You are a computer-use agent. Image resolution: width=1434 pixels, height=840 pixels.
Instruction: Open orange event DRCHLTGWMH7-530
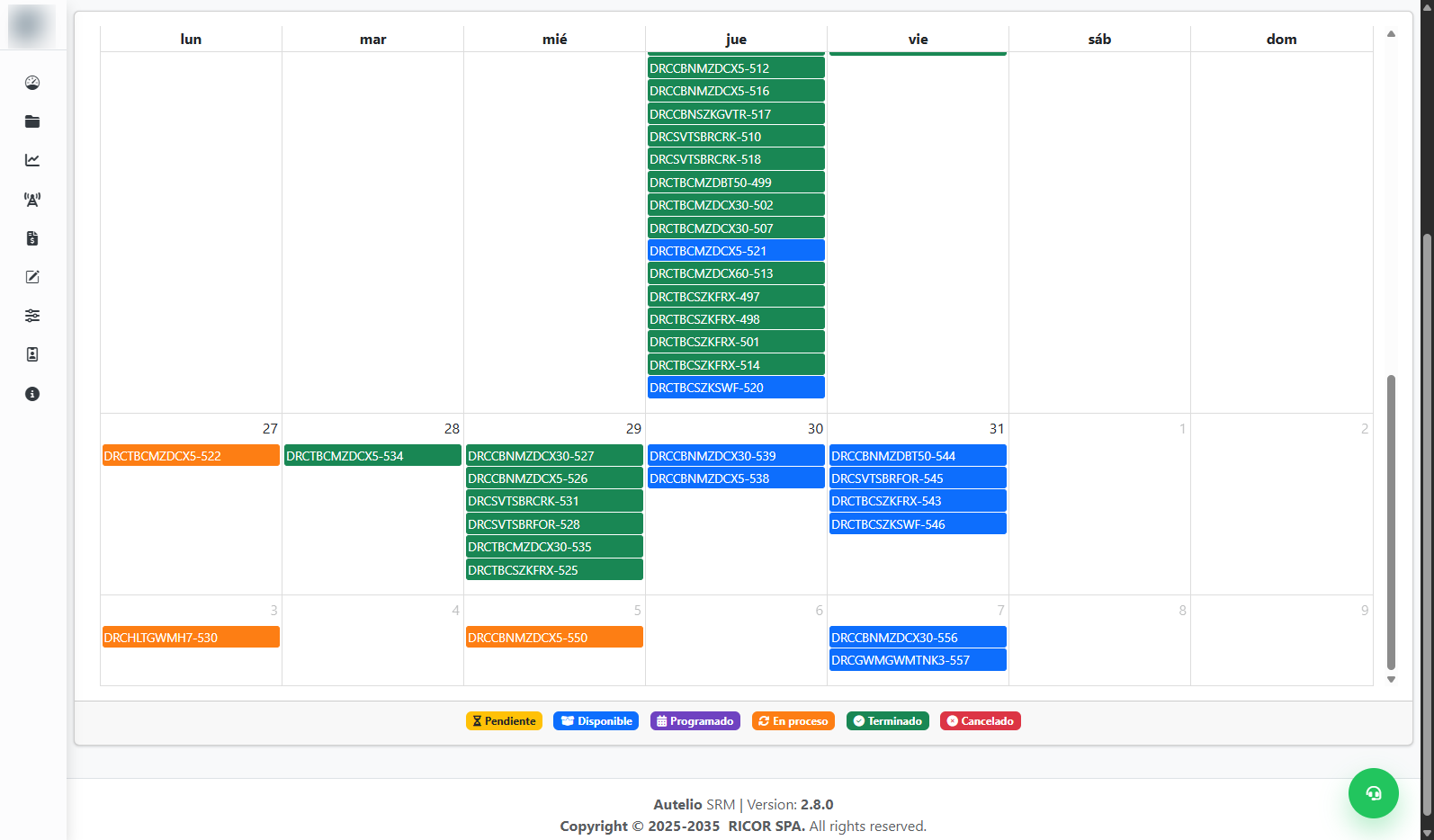(191, 638)
